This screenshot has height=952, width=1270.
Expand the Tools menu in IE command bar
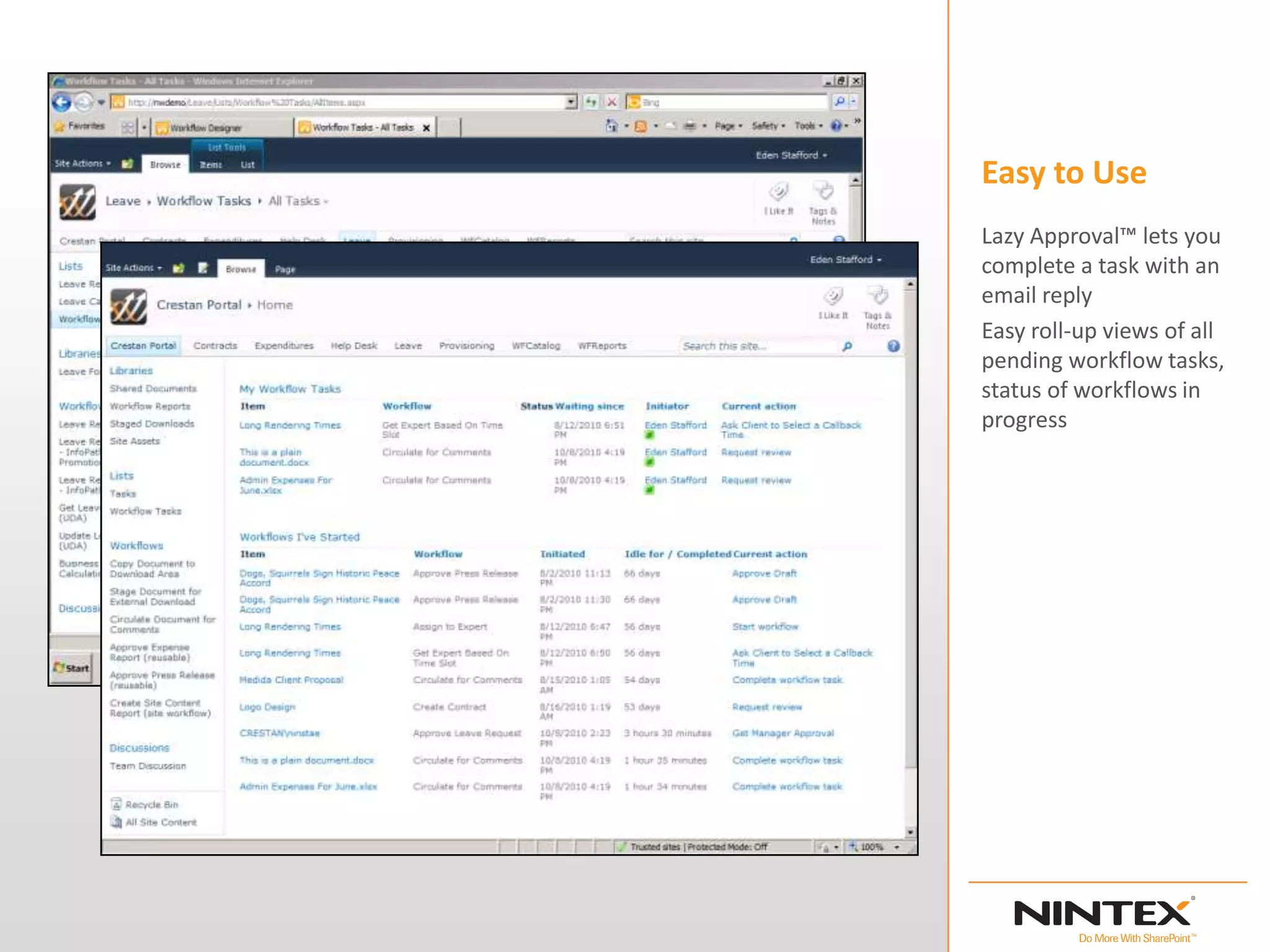[809, 126]
